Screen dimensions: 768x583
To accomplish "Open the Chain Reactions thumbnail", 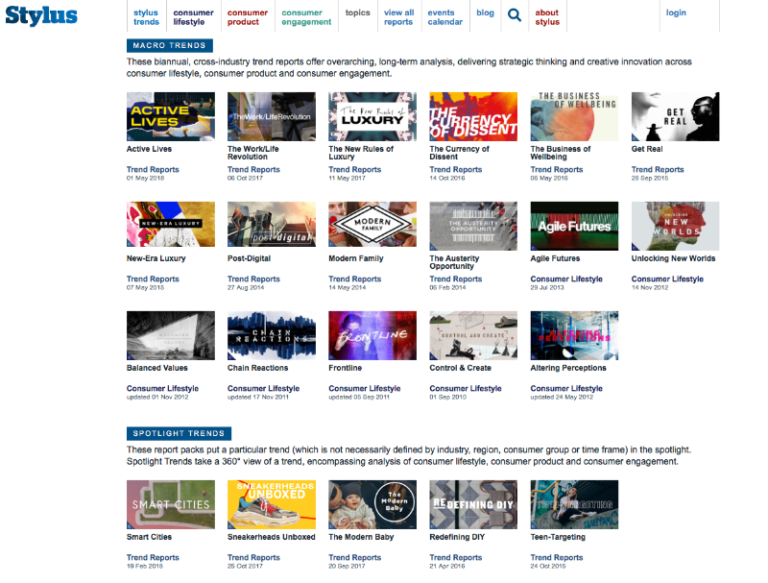I will 271,335.
